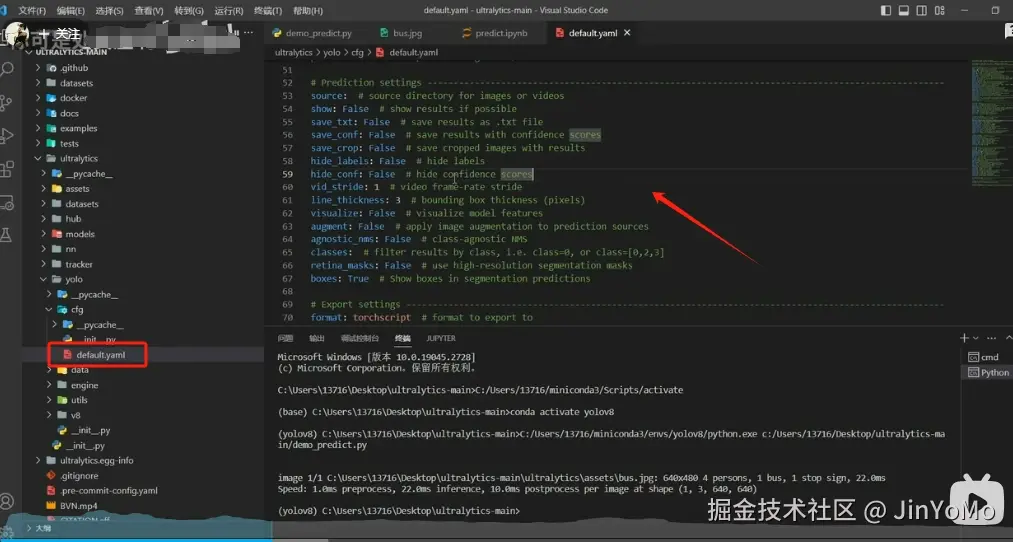Image resolution: width=1013 pixels, height=542 pixels.
Task: Open the 帮助(H) menu
Action: (x=308, y=10)
